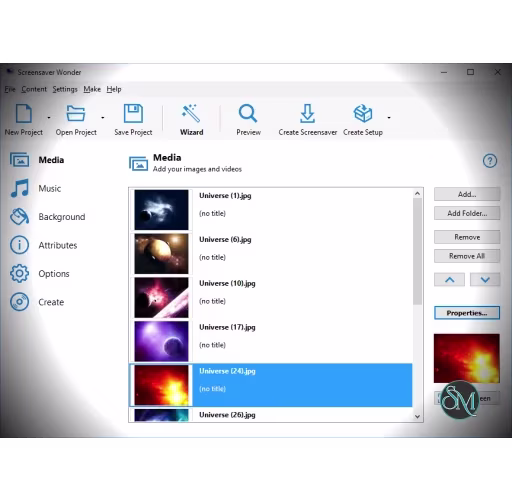This screenshot has height=500, width=512.
Task: Open the Content menu
Action: point(34,89)
